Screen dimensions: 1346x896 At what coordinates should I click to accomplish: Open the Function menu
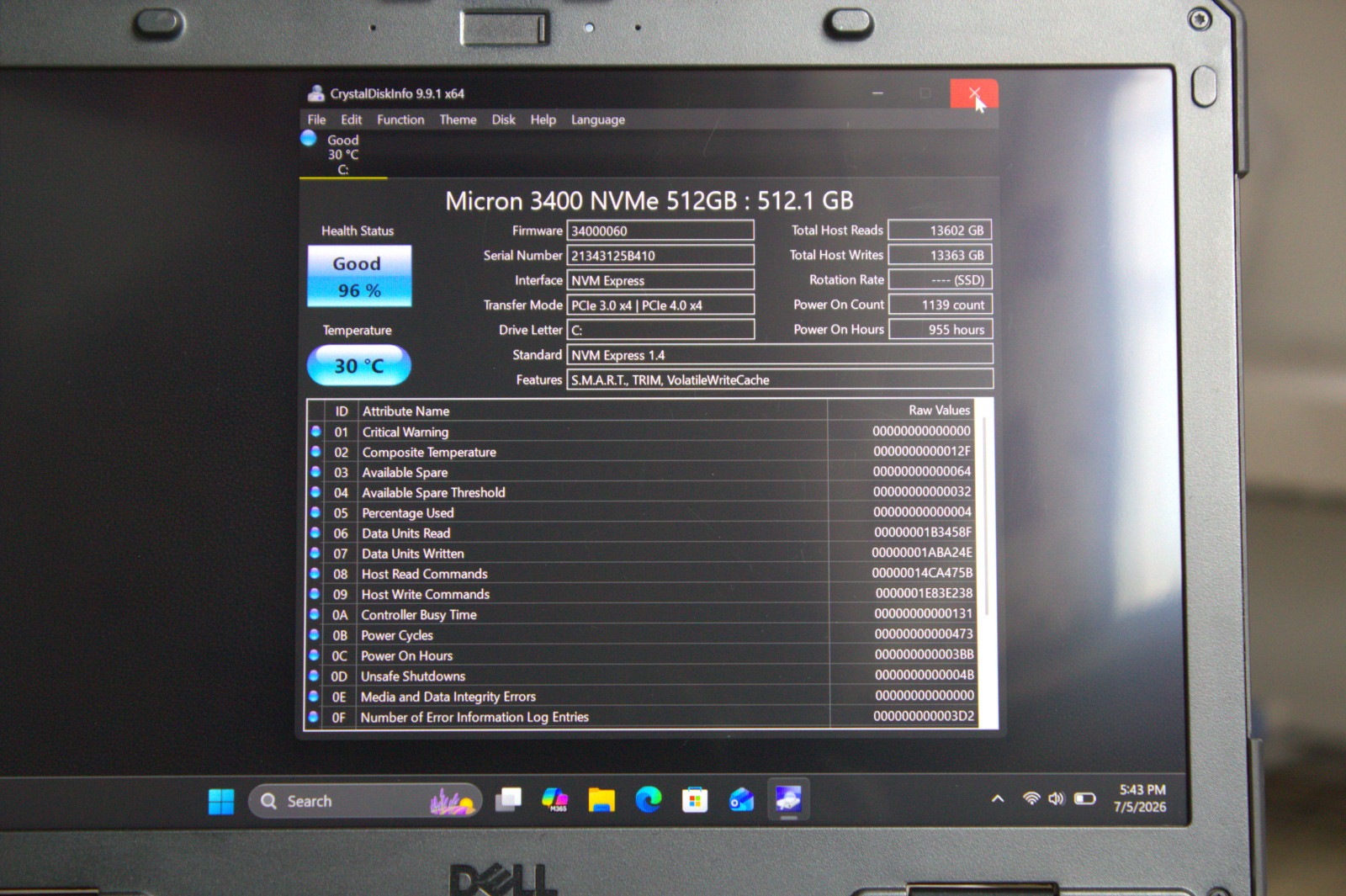click(400, 119)
